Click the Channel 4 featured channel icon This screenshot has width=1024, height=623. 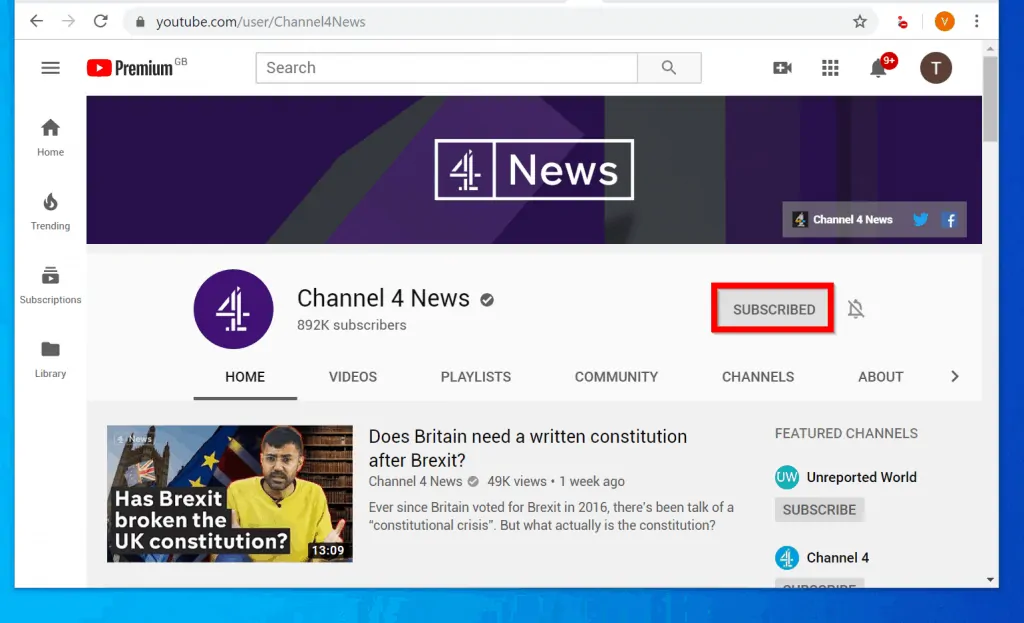(x=787, y=558)
